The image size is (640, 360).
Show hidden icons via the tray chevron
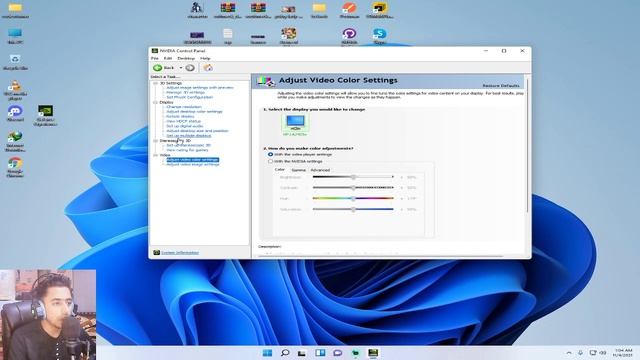[x=569, y=353]
